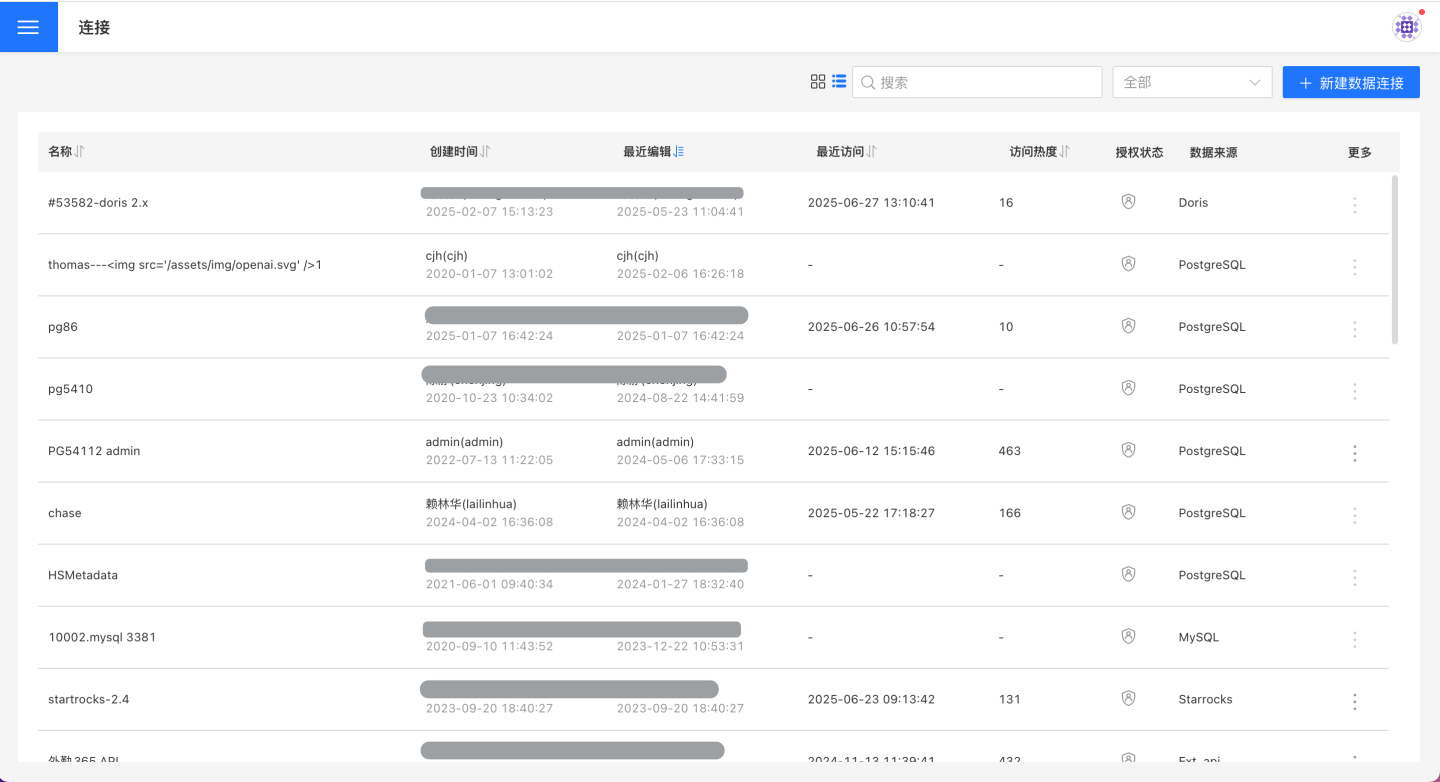Toggle sort order on 最近编辑 column
This screenshot has height=782, width=1440.
point(679,152)
